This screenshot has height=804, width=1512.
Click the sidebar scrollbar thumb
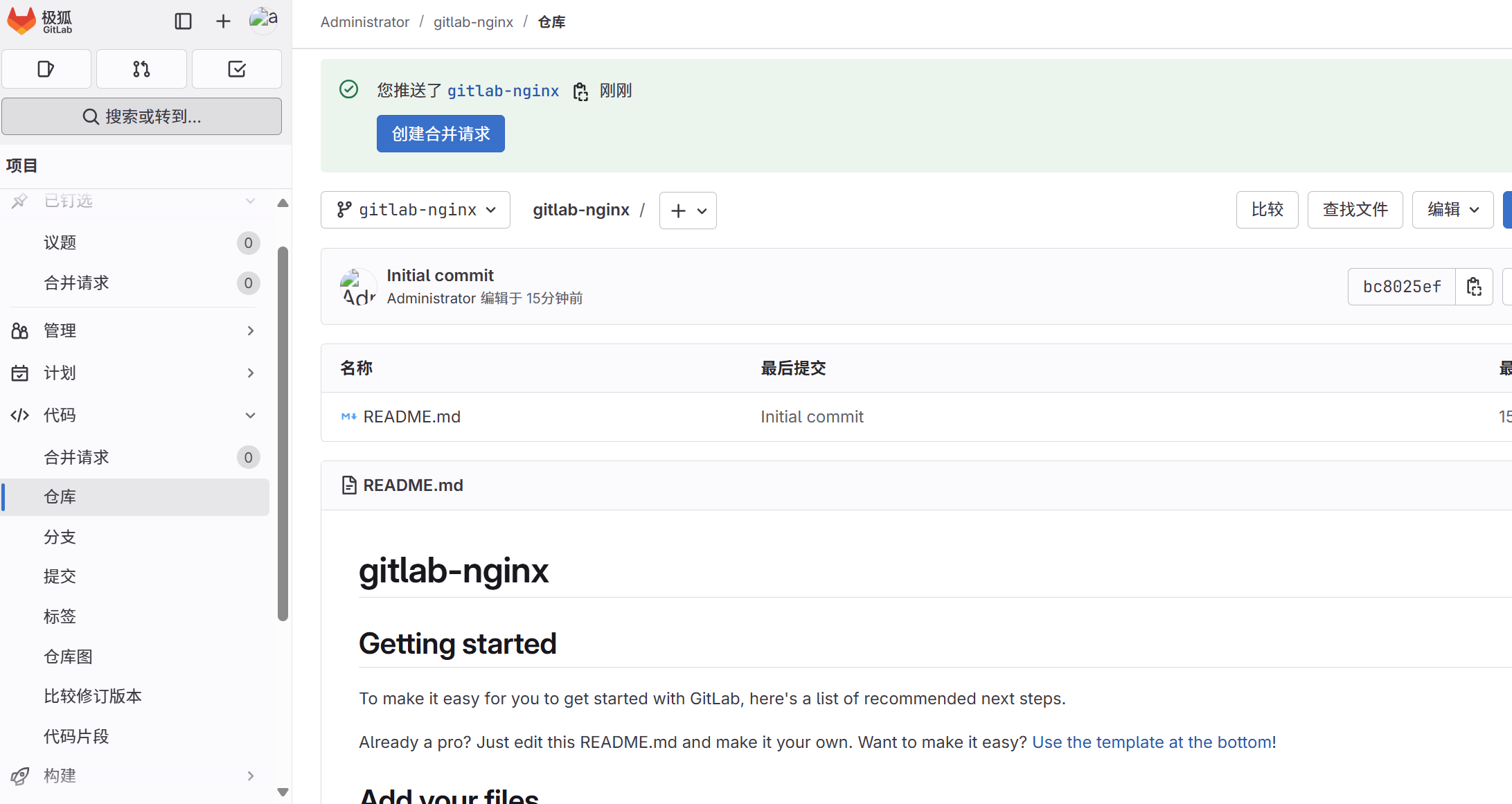283,434
